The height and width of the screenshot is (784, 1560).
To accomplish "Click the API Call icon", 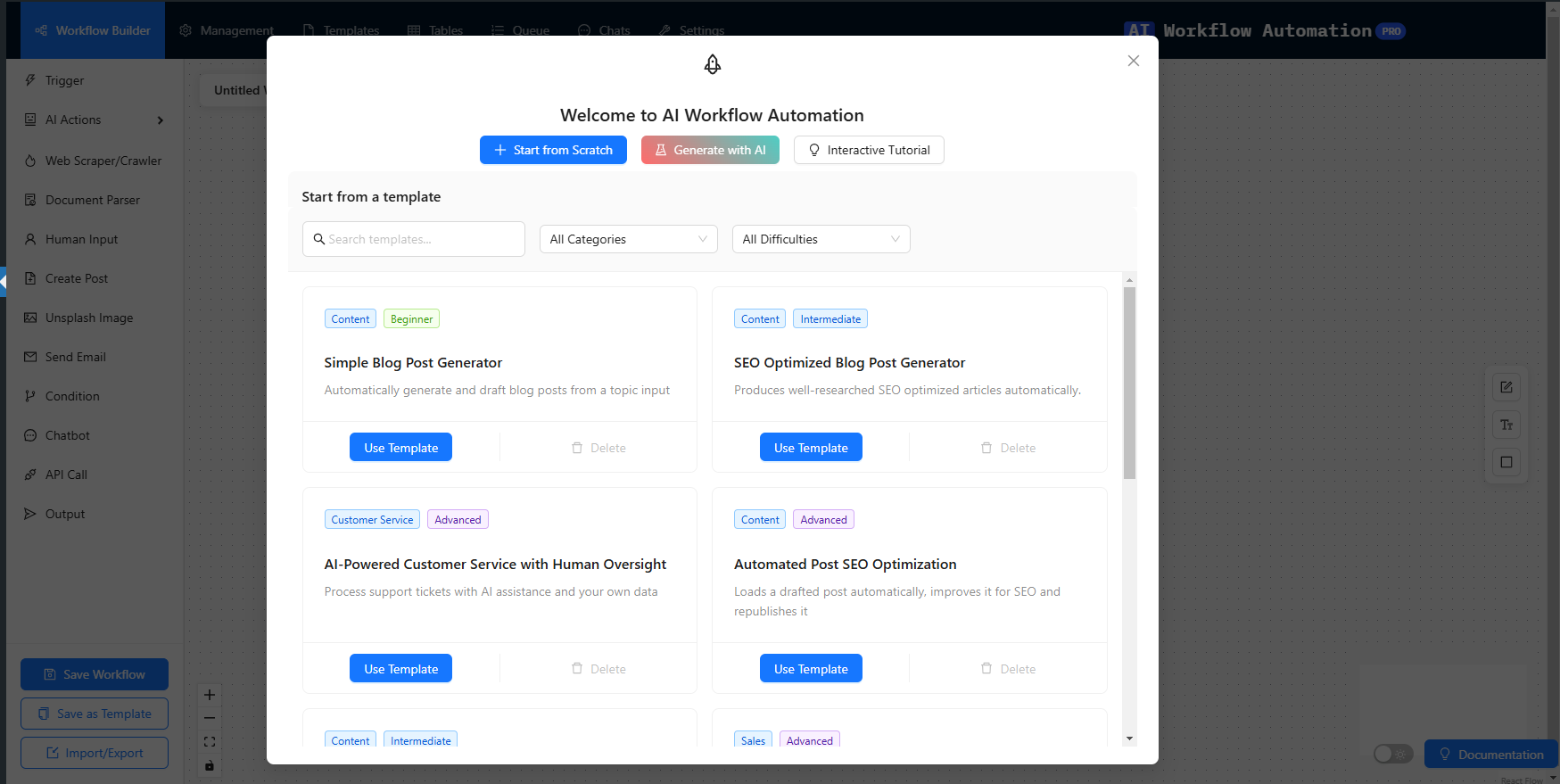I will (x=30, y=475).
